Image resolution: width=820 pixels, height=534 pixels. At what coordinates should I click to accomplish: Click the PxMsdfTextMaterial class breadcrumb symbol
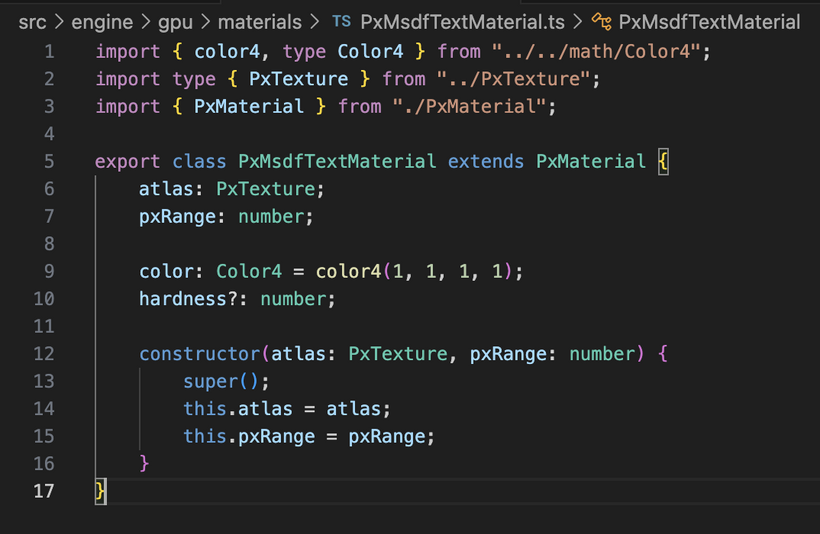click(x=709, y=21)
